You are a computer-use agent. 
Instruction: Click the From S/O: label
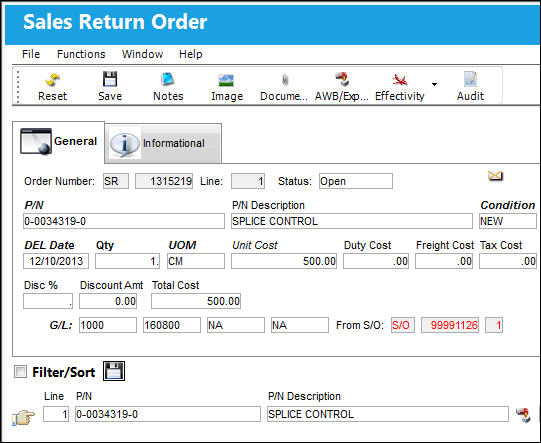pyautogui.click(x=360, y=325)
